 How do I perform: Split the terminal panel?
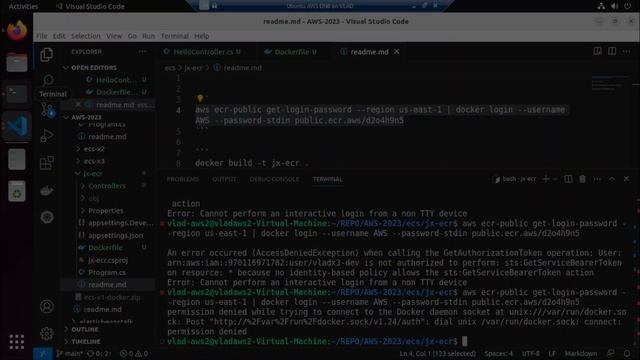pyautogui.click(x=568, y=179)
